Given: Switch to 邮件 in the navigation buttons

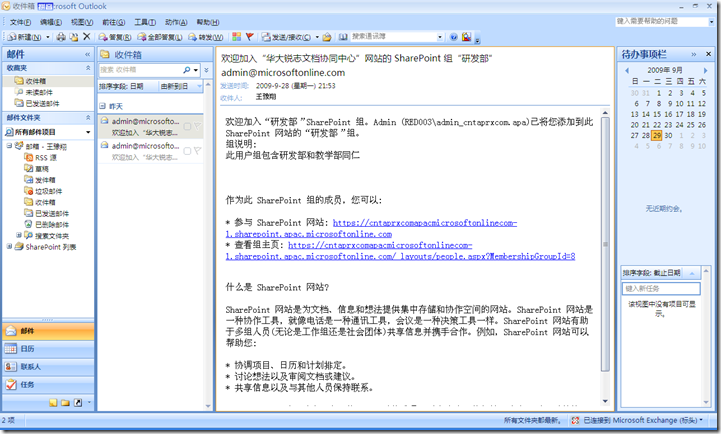Looking at the screenshot, I should point(48,331).
